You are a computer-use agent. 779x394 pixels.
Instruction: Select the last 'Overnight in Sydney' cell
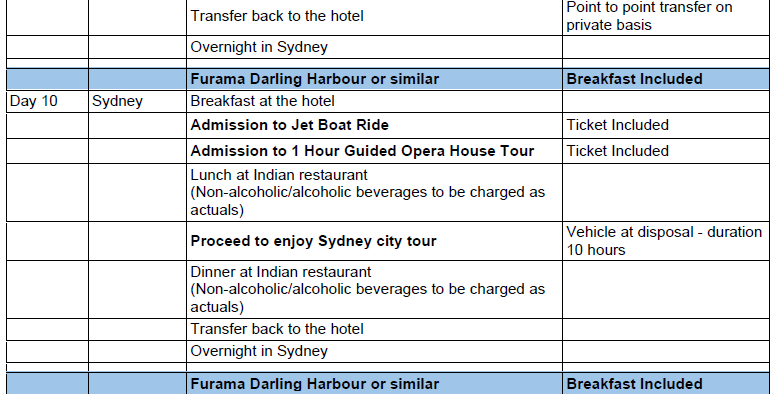point(374,351)
